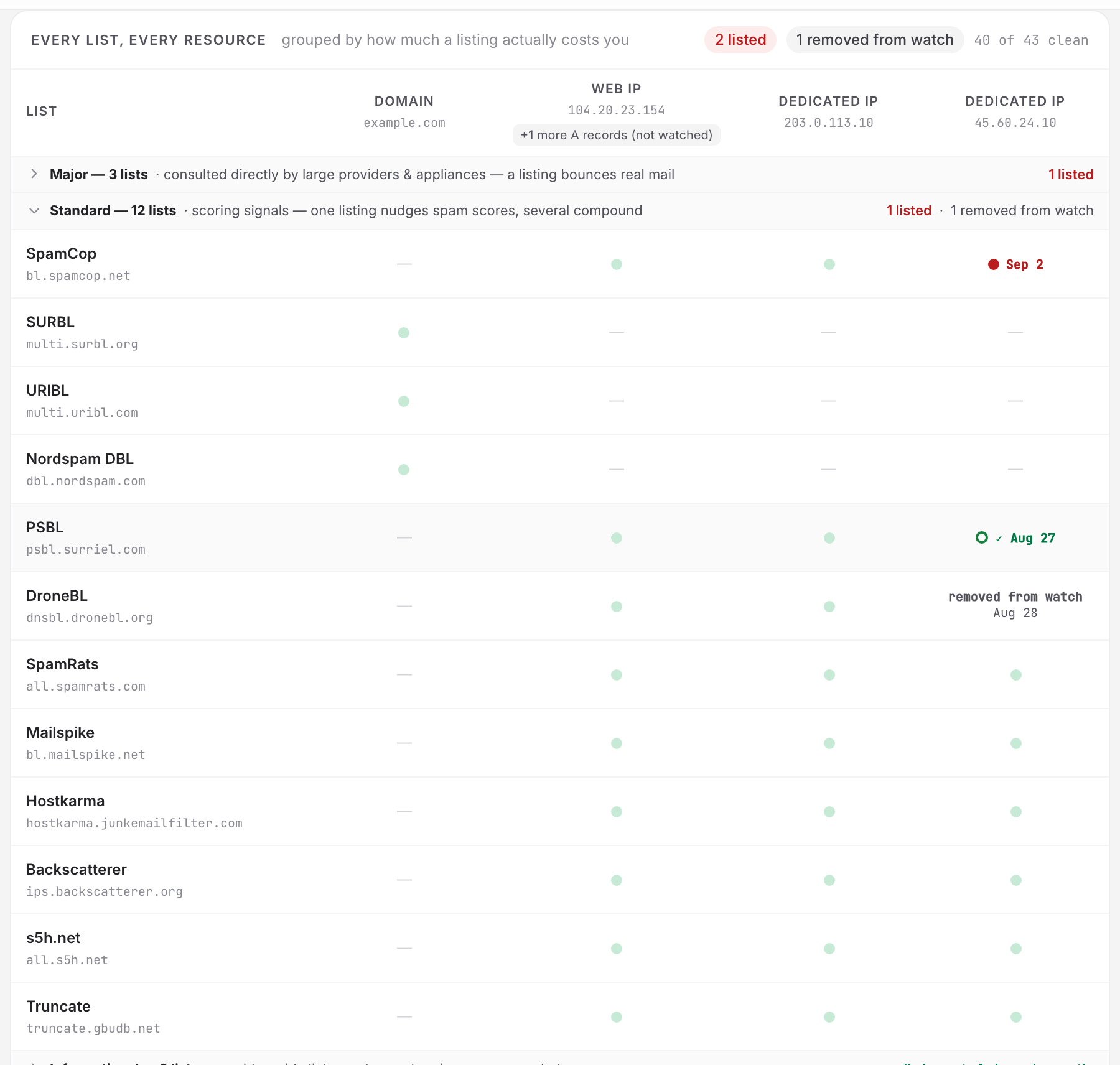Screen dimensions: 1120x1065
Task: Select the SpamCop list name
Action: (61, 254)
